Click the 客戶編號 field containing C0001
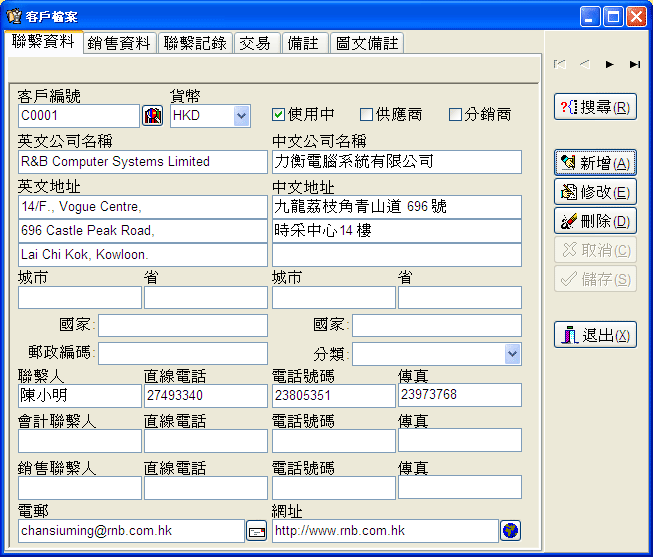Screen dimensions: 653x557 click(x=79, y=116)
